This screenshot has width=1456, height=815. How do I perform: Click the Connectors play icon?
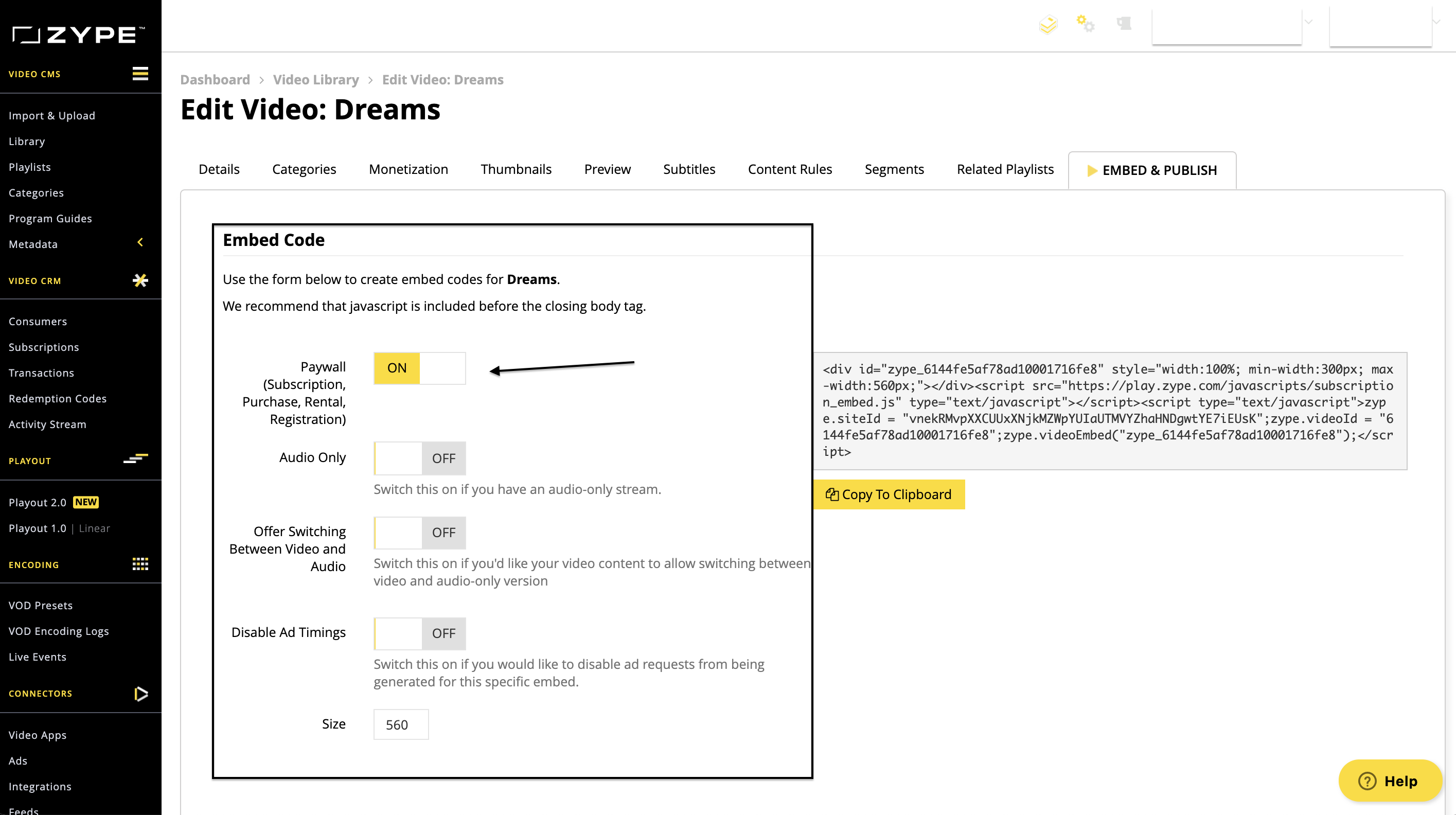click(x=141, y=694)
